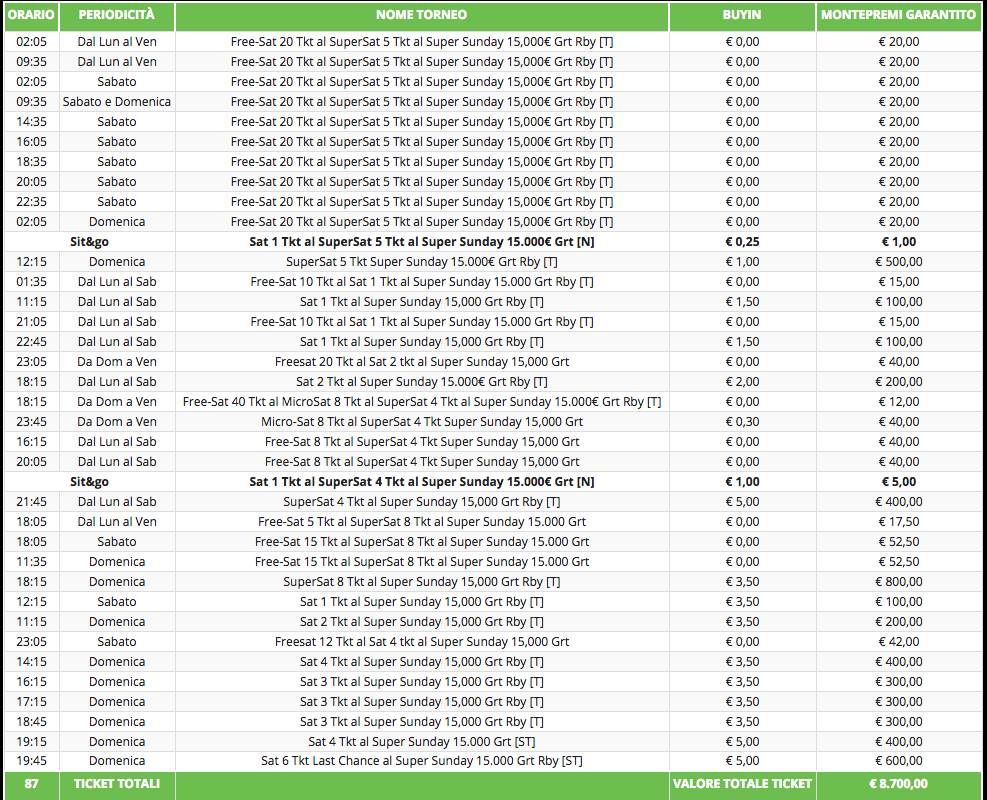Click 'Freesat 12 Tkt al Sat 4 tkt' tournament name
The height and width of the screenshot is (800, 987).
tap(422, 642)
